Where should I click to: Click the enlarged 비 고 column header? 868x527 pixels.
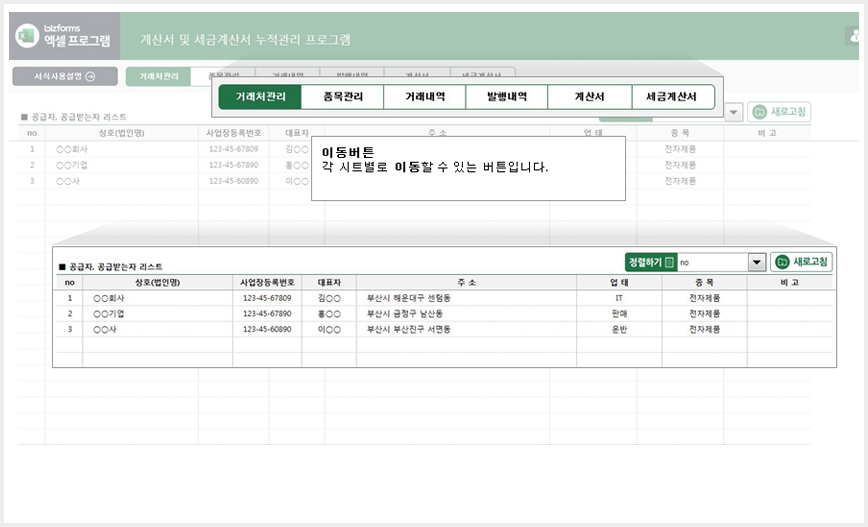789,282
